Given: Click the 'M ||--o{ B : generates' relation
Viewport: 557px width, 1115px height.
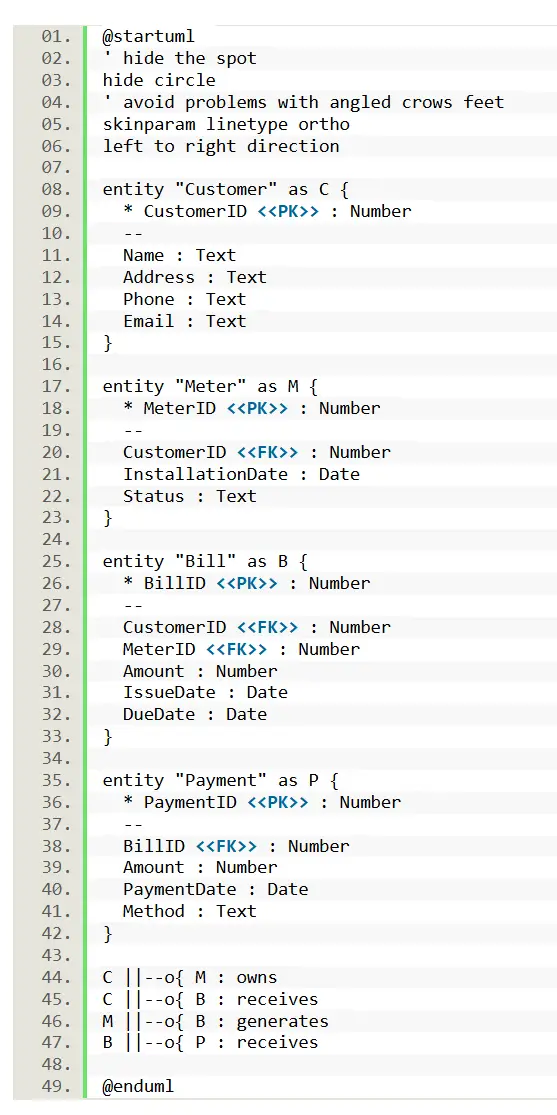Looking at the screenshot, I should 216,1021.
